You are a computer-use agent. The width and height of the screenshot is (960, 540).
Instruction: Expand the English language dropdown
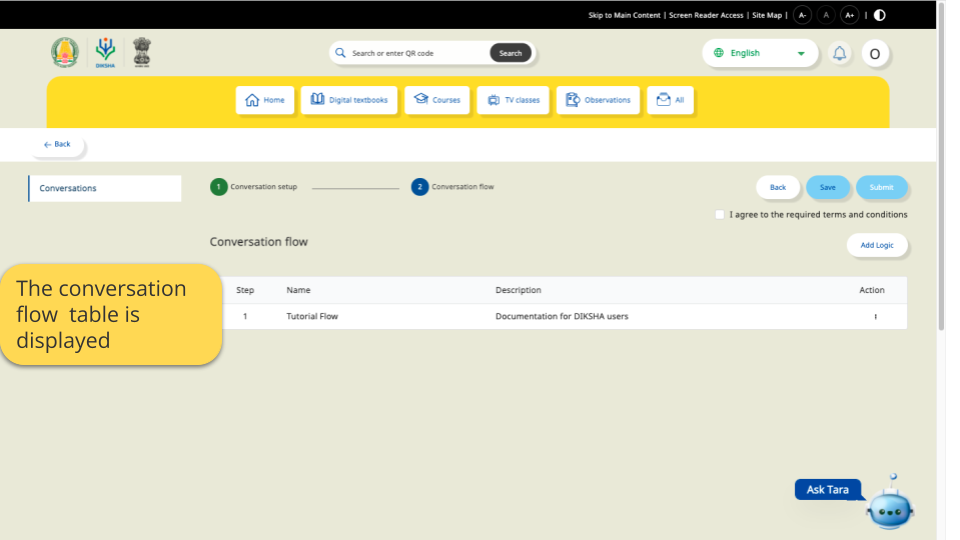[760, 53]
